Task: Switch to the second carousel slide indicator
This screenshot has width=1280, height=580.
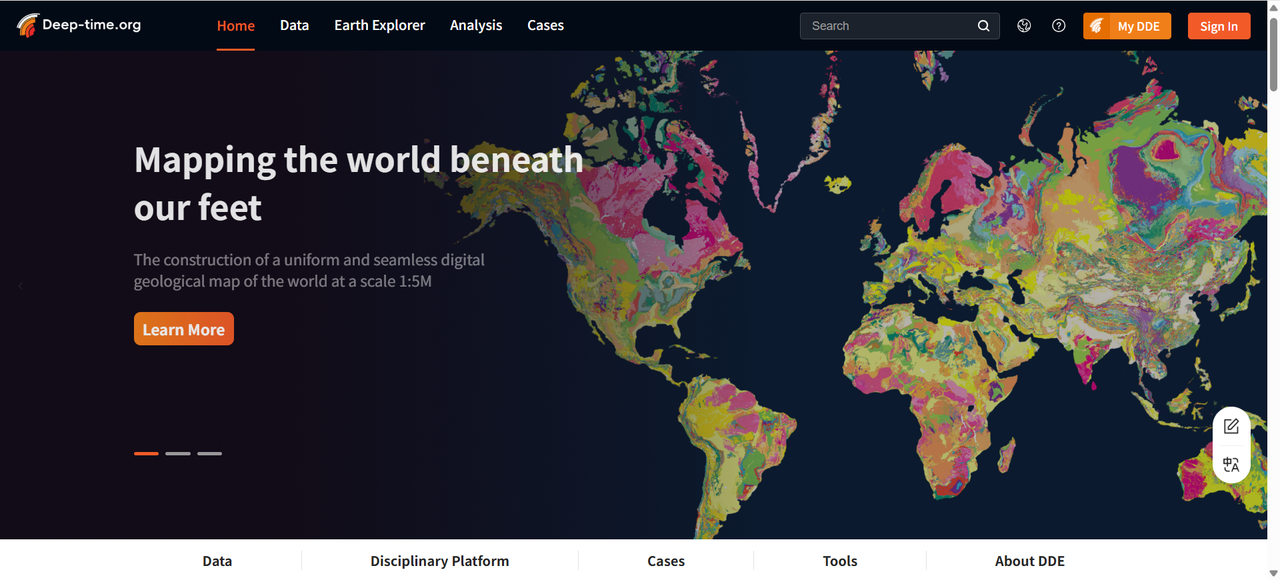Action: coord(178,453)
